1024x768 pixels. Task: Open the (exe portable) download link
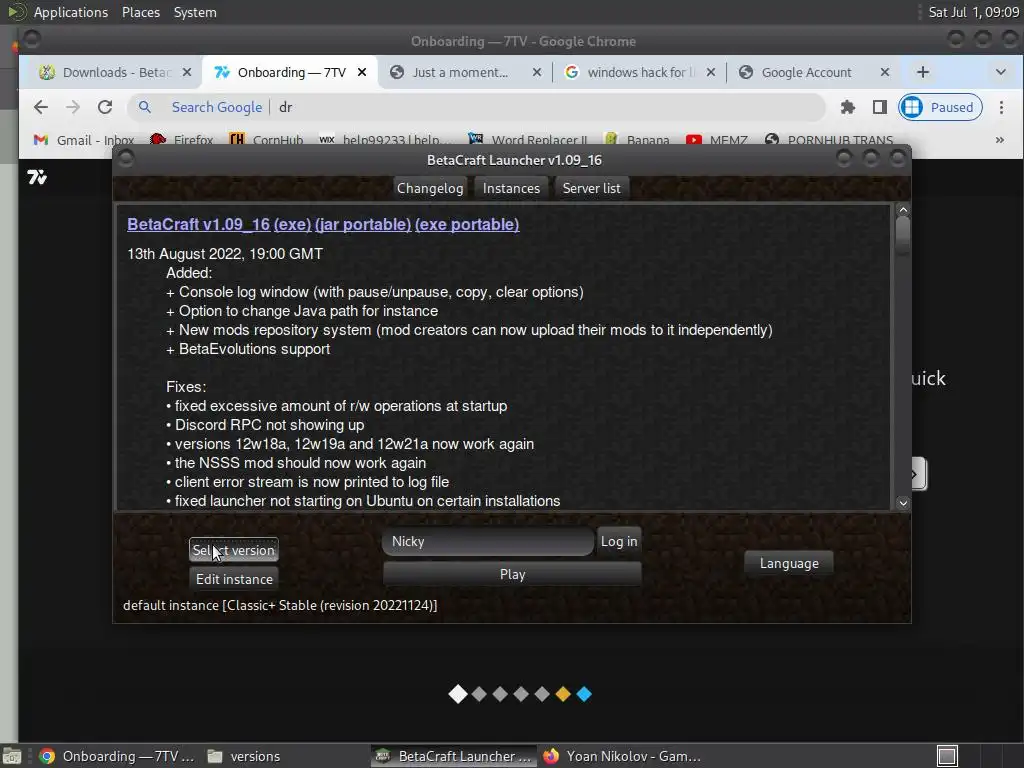click(x=467, y=224)
